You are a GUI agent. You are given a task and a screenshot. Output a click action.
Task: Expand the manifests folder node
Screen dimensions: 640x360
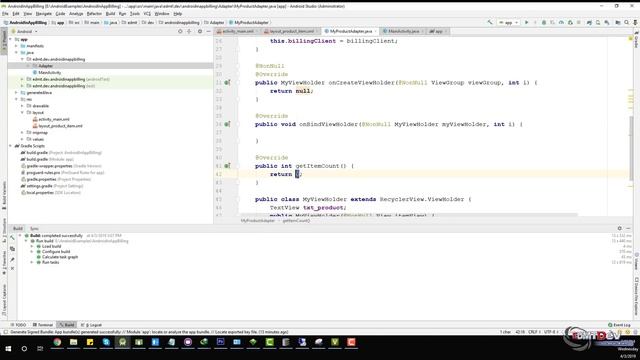pyautogui.click(x=16, y=46)
